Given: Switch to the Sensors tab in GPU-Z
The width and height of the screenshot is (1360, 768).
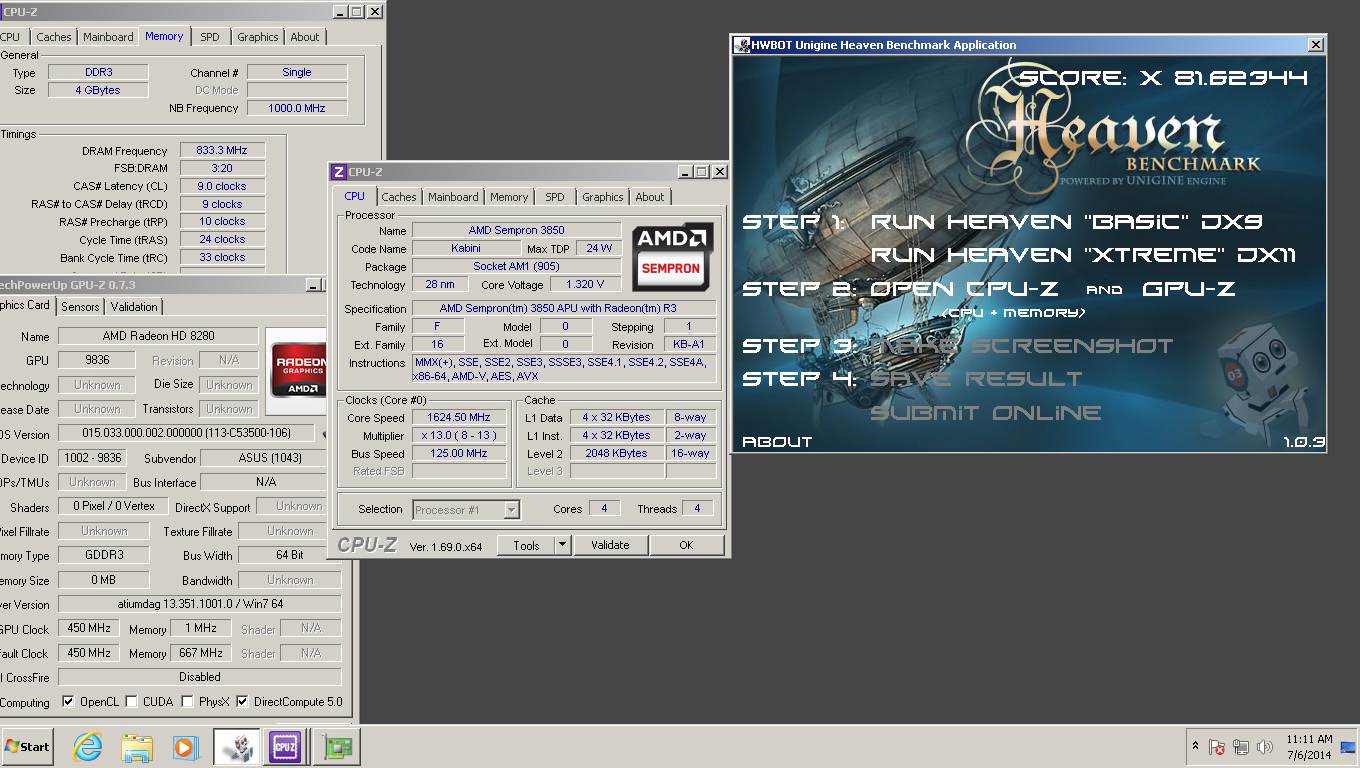Looking at the screenshot, I should pyautogui.click(x=80, y=307).
